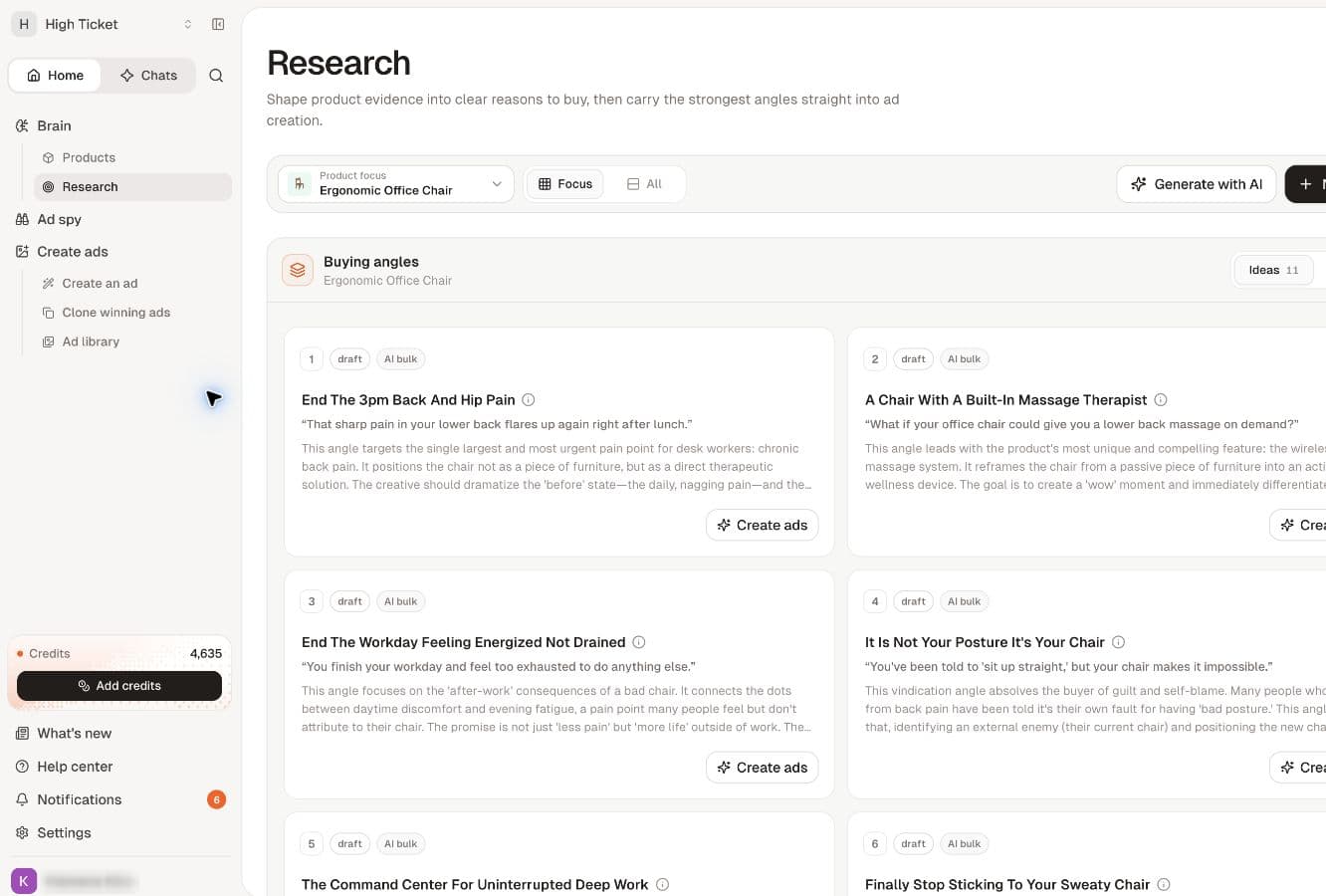This screenshot has height=896, width=1326.
Task: Click the notifications count badge 6
Action: coord(216,799)
